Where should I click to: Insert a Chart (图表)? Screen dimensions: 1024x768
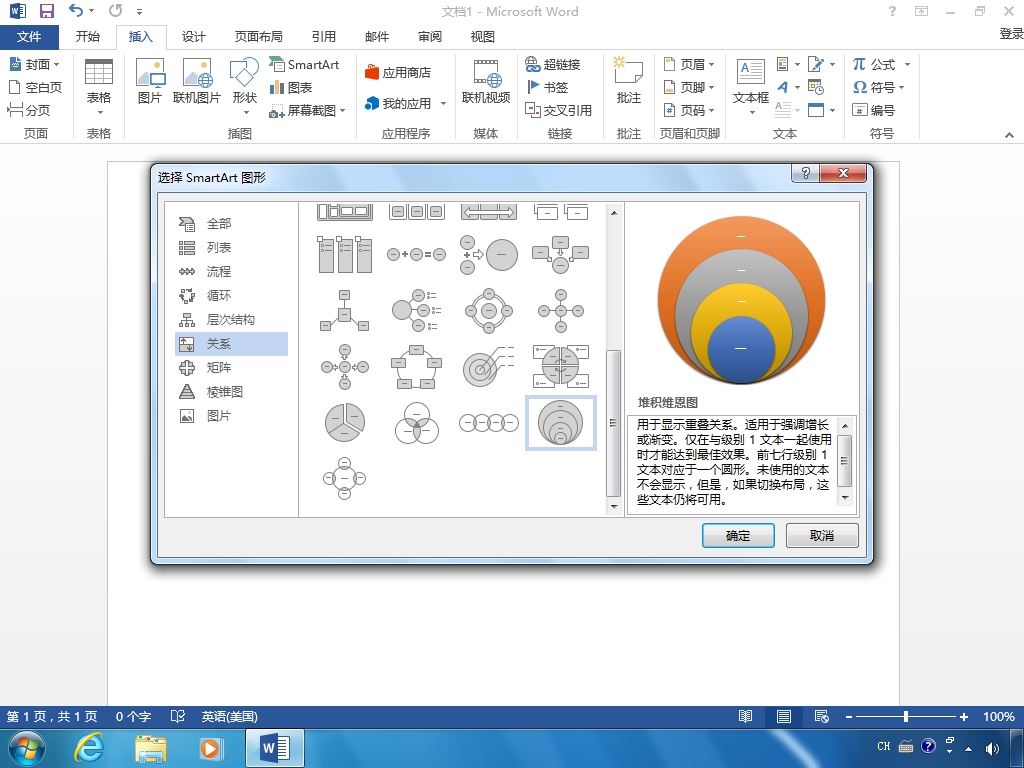point(291,88)
